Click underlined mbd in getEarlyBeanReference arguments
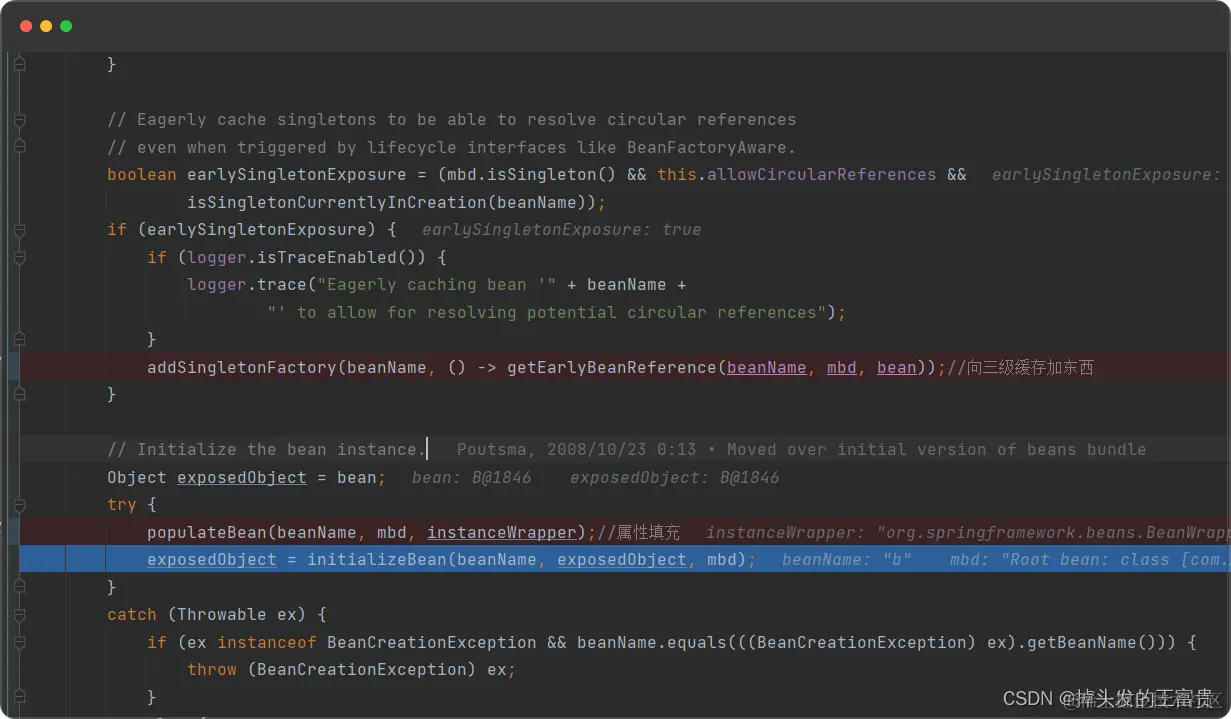 (x=841, y=367)
